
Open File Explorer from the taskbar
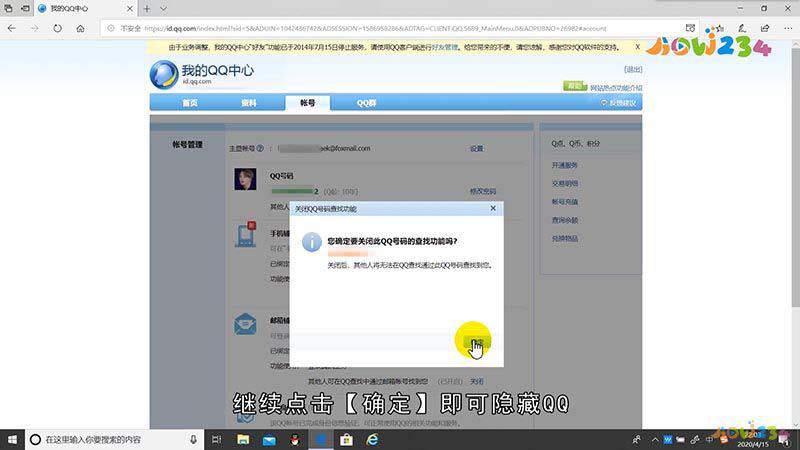pos(243,439)
